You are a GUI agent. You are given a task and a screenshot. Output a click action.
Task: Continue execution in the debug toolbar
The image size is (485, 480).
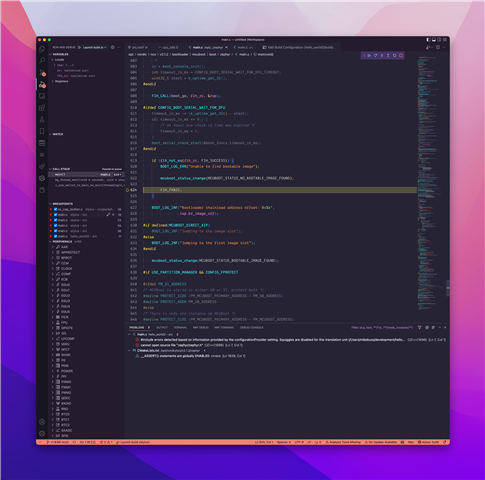coord(369,56)
